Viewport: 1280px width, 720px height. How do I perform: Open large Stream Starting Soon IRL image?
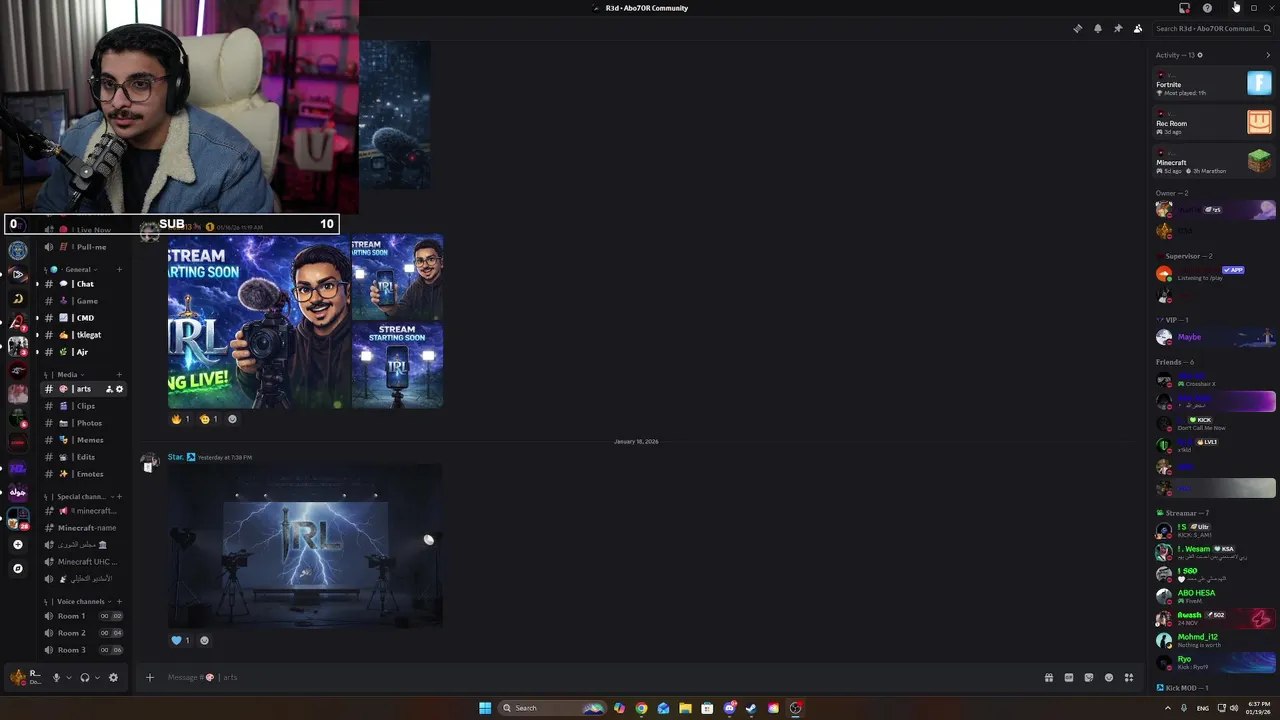pyautogui.click(x=258, y=321)
